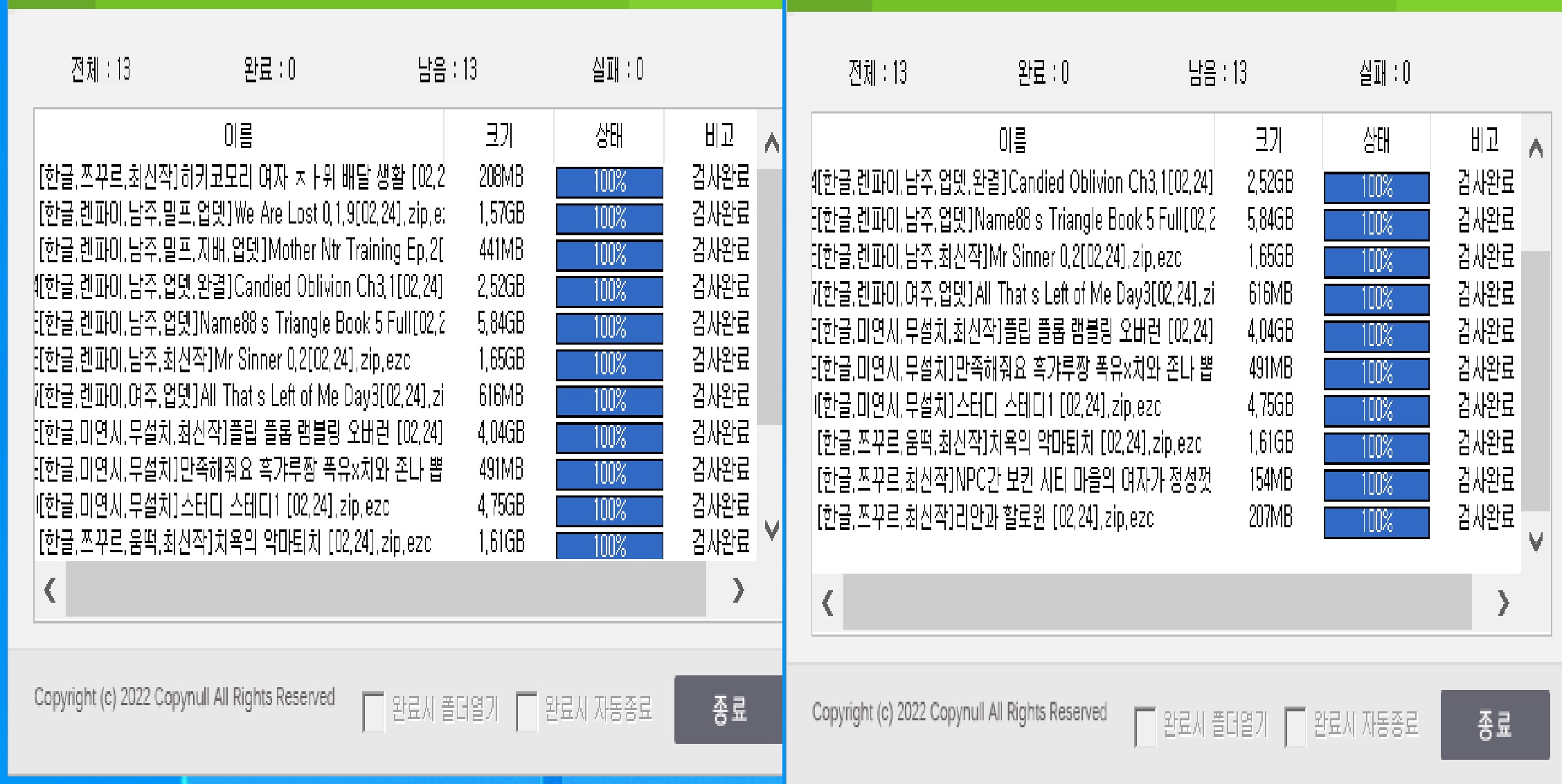1562x784 pixels.
Task: Click left window's scroll-up arrow
Action: (771, 144)
